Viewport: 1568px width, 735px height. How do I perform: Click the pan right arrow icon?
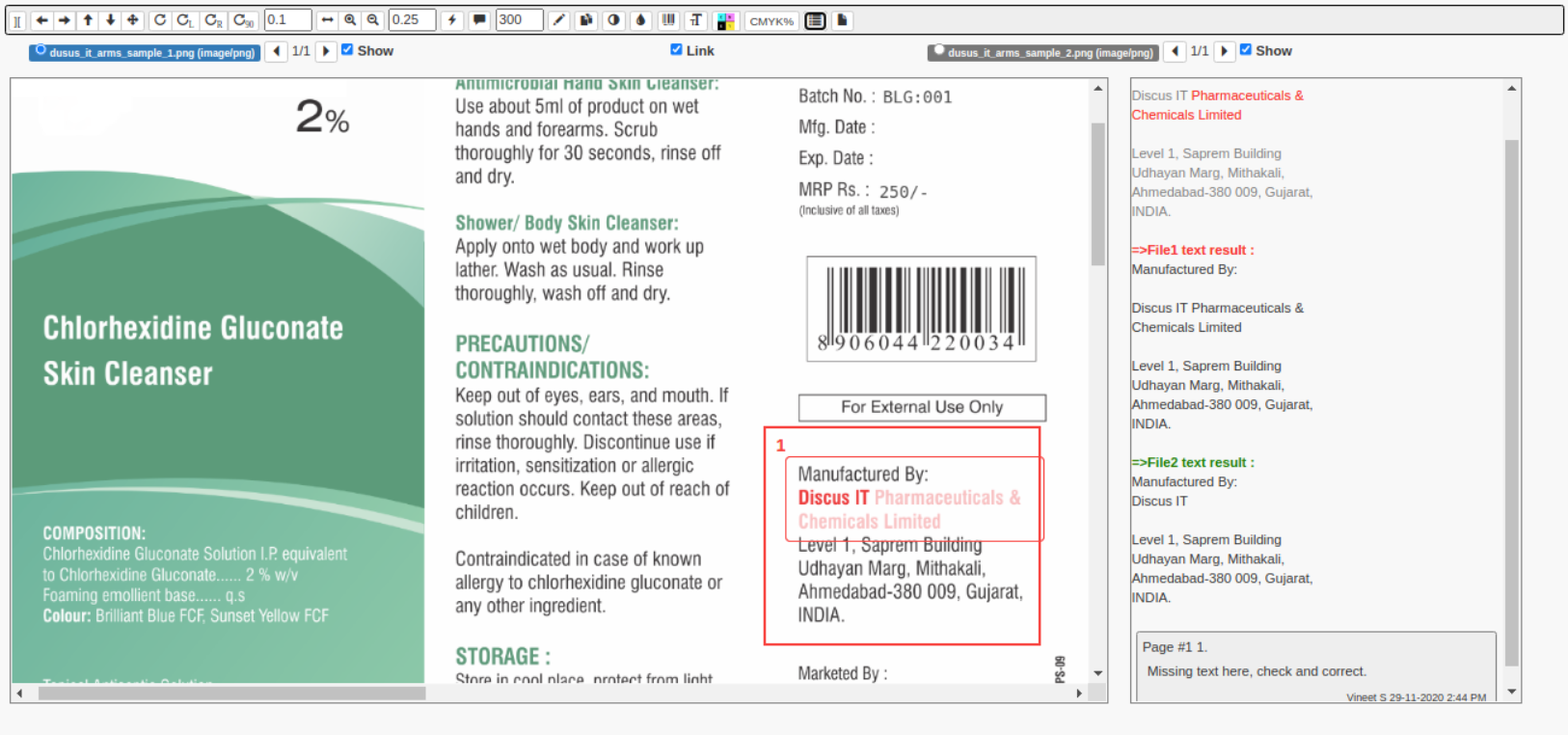tap(65, 20)
